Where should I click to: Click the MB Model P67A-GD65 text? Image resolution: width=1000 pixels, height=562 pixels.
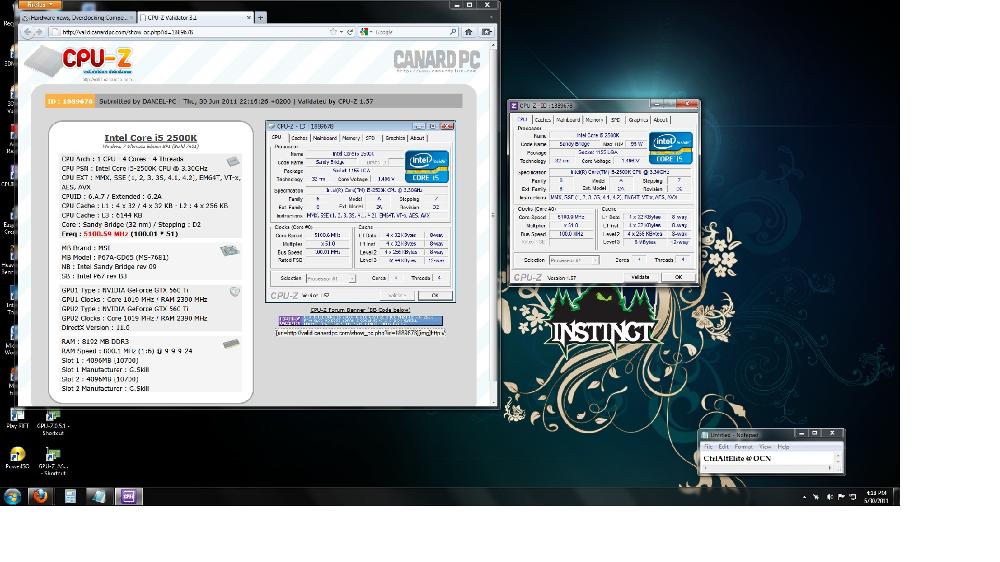tap(115, 257)
